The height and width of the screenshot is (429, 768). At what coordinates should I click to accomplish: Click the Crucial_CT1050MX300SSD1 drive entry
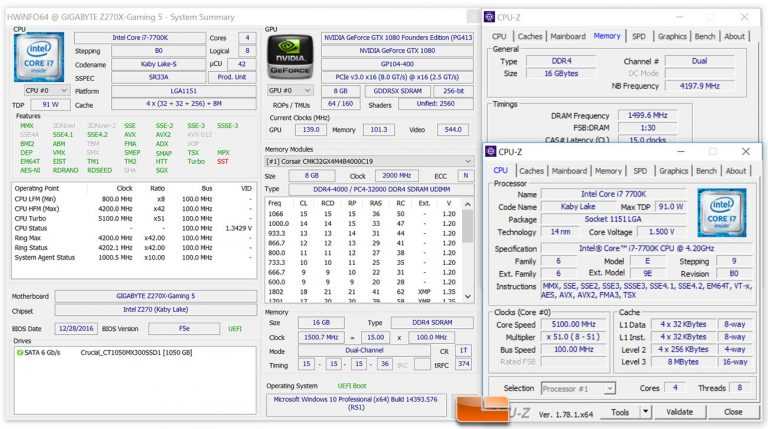[136, 353]
